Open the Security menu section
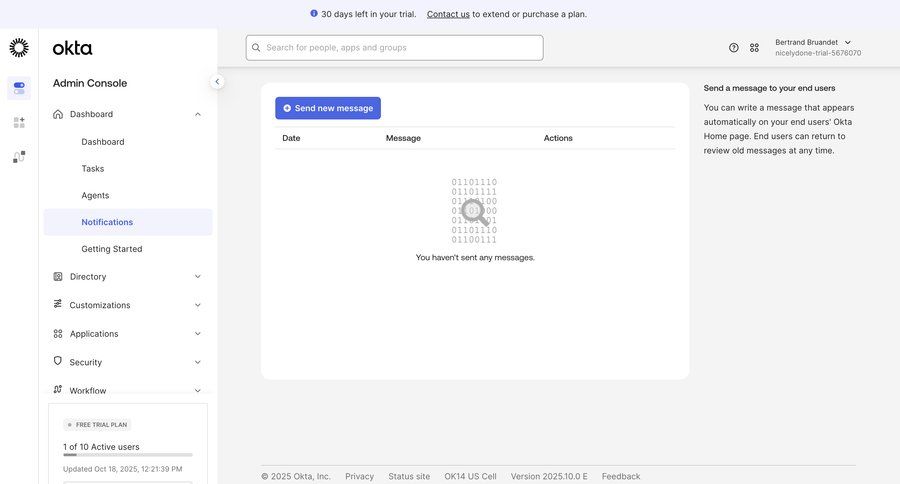Screen dimensions: 900x484 click(x=128, y=362)
